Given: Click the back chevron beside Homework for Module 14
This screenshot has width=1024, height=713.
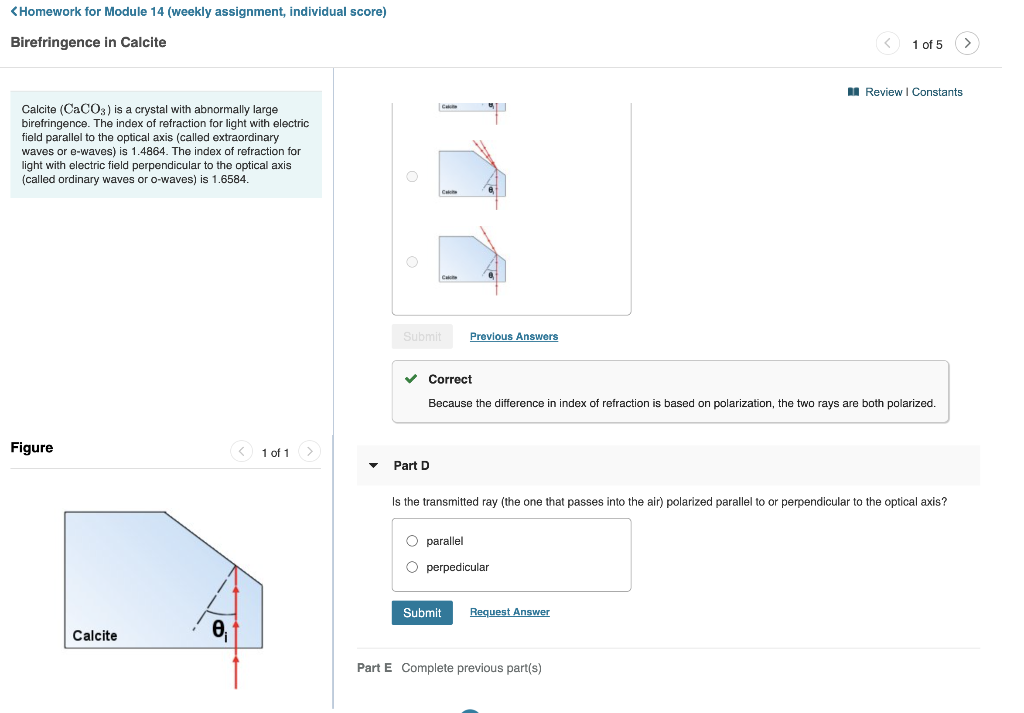Looking at the screenshot, I should pyautogui.click(x=14, y=11).
